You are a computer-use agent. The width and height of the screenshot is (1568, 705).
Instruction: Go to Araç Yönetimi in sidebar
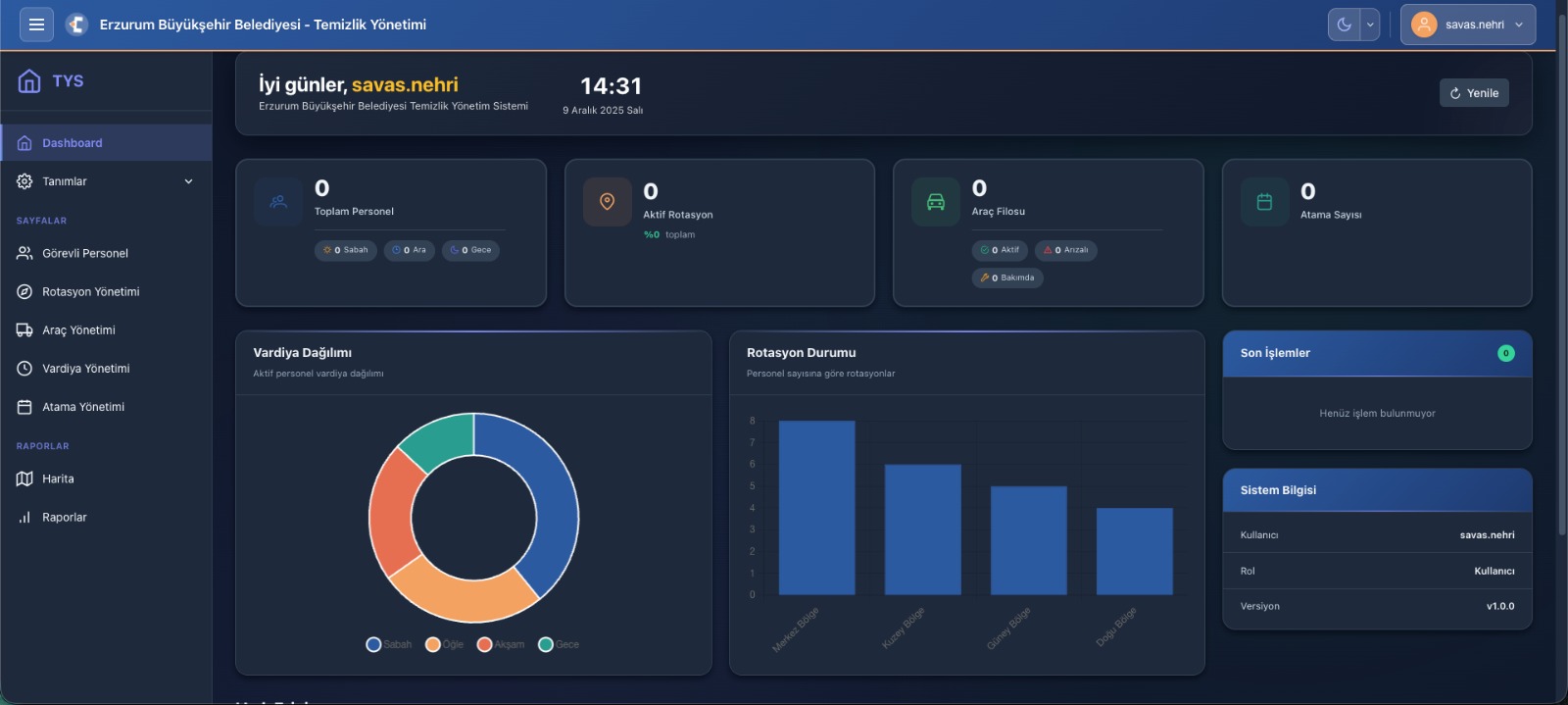point(78,330)
